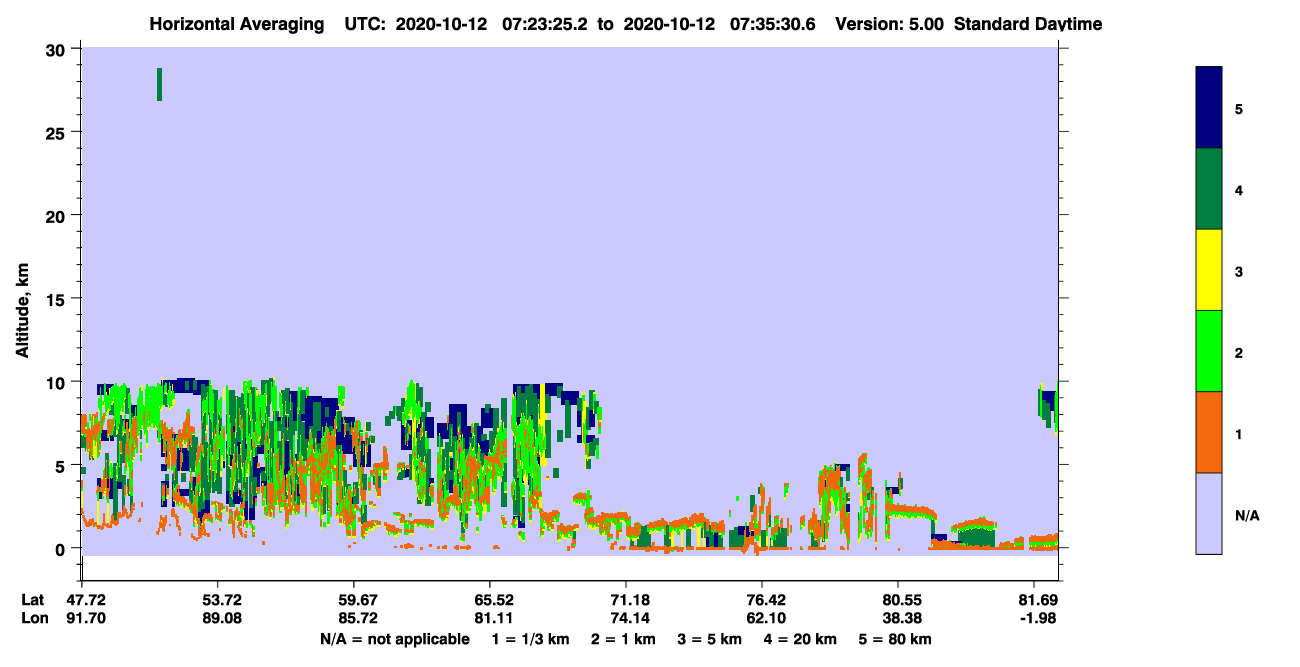
Task: Click the end time '07:35:30.6' in title
Action: click(774, 24)
